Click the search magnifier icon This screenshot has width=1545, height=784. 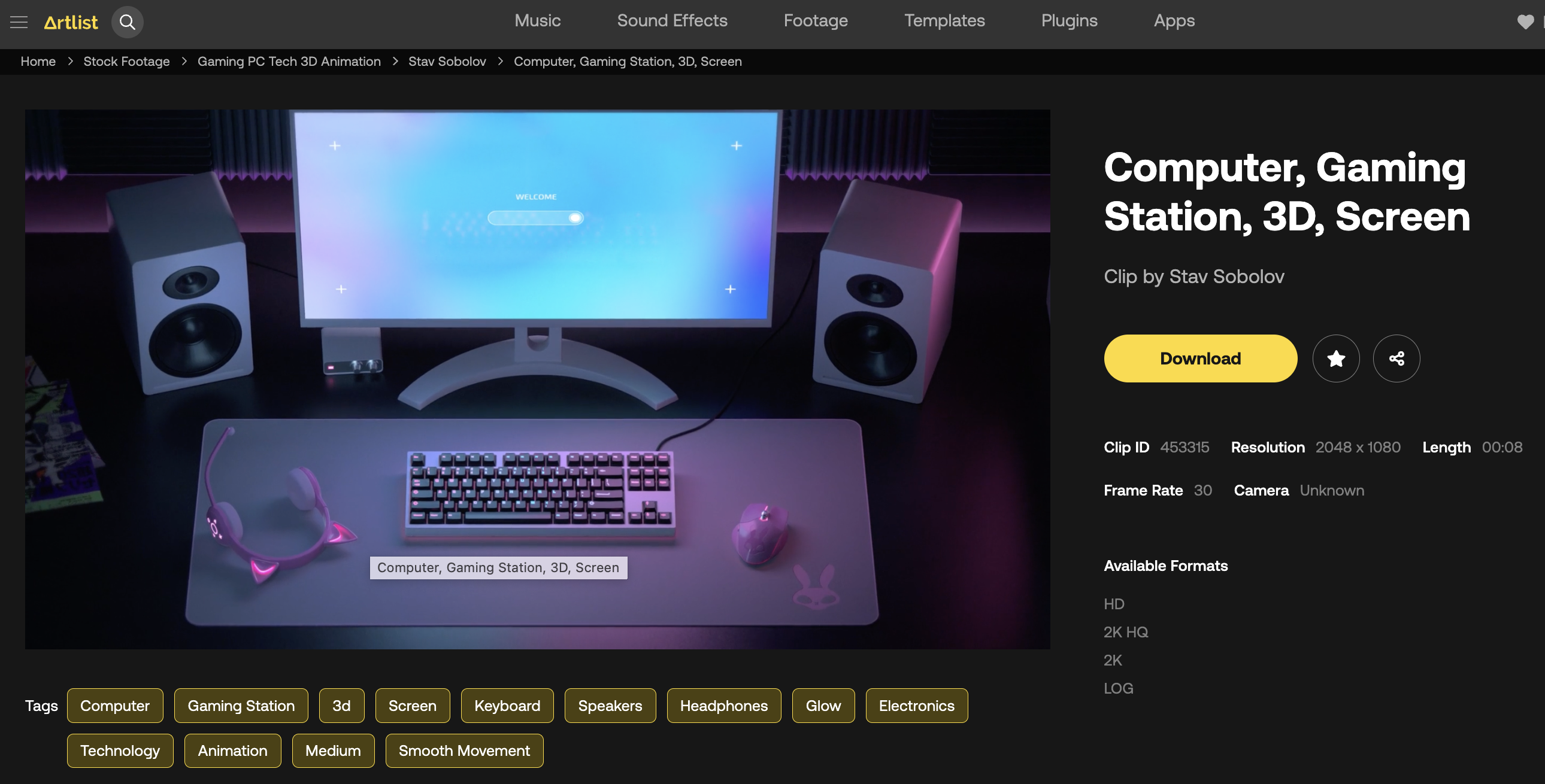point(127,22)
